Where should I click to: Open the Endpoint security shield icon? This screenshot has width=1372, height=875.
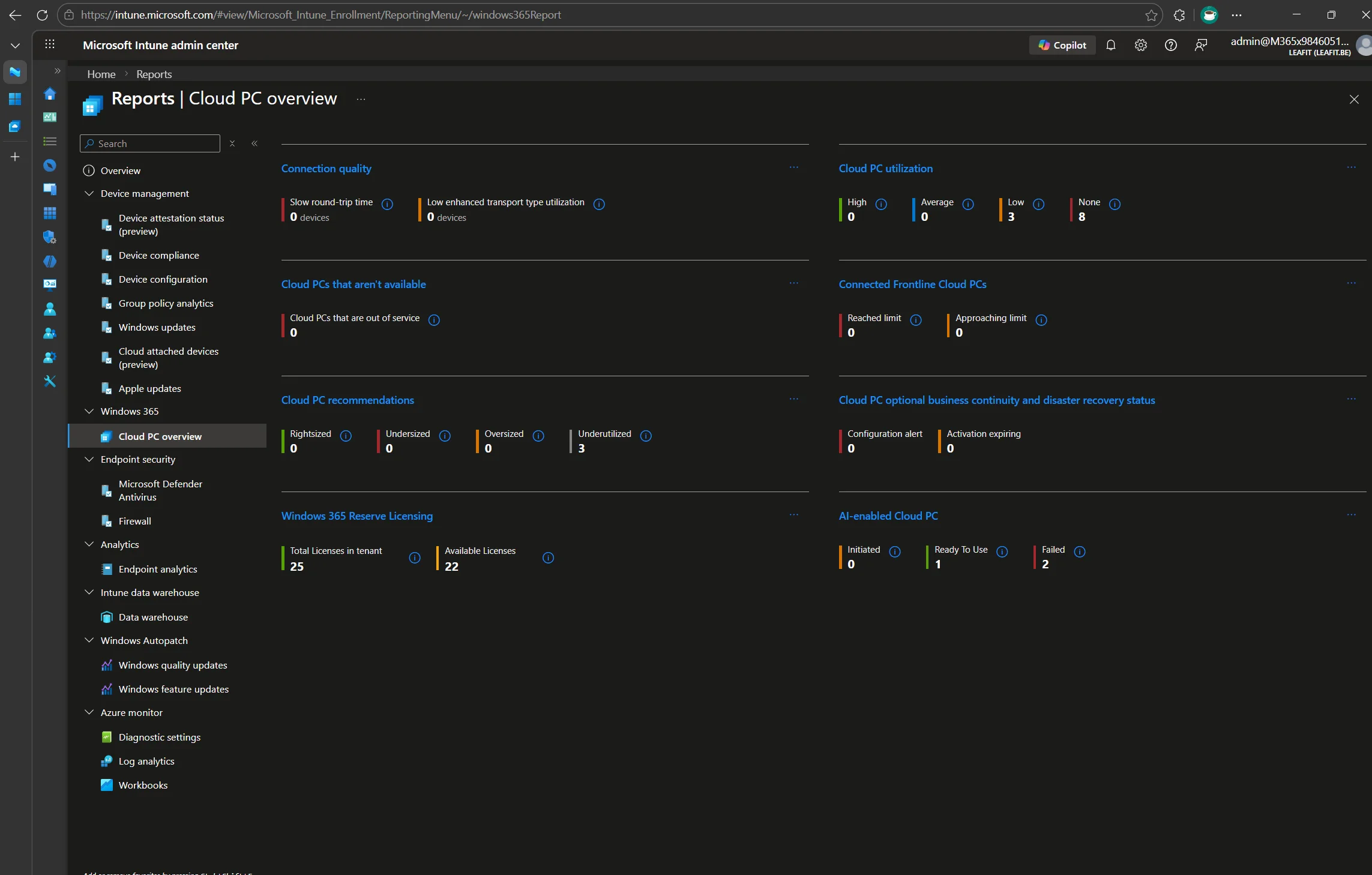(x=50, y=237)
